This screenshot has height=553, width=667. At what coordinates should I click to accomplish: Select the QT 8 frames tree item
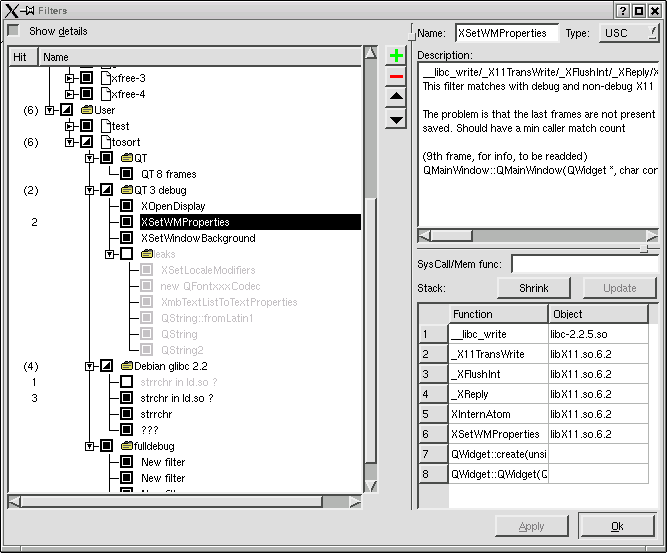(x=168, y=174)
